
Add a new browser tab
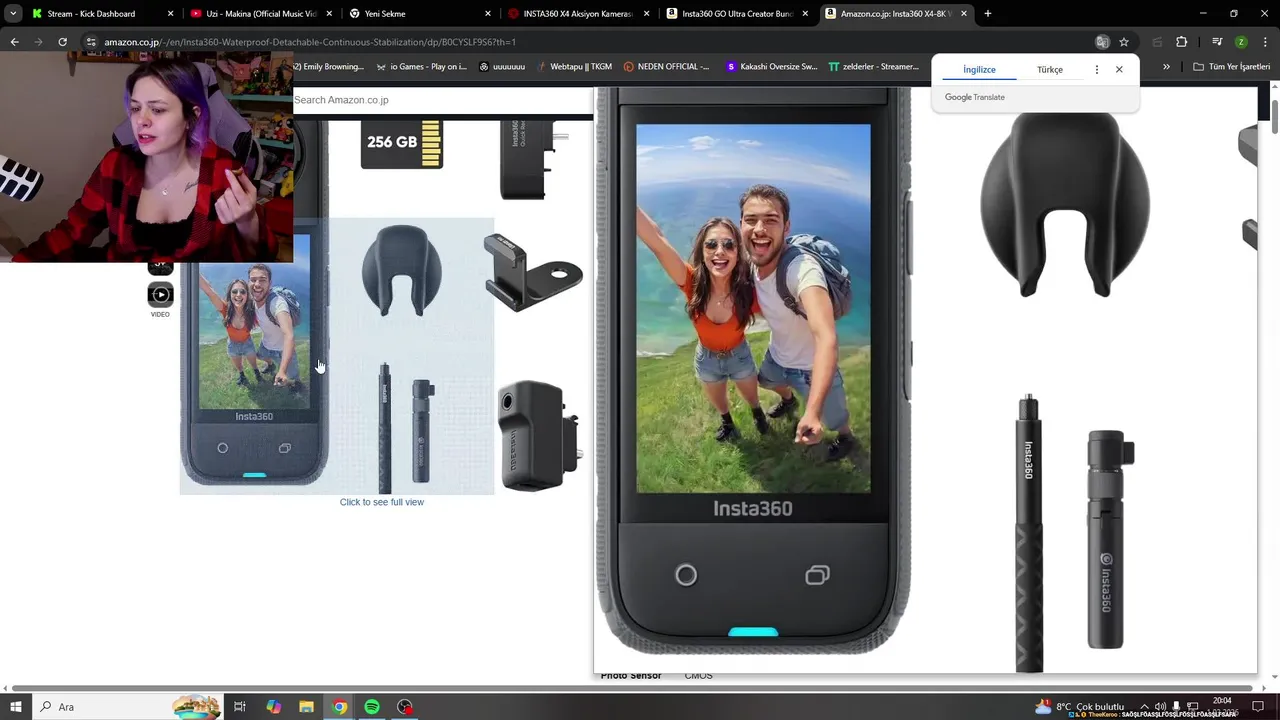(x=988, y=14)
